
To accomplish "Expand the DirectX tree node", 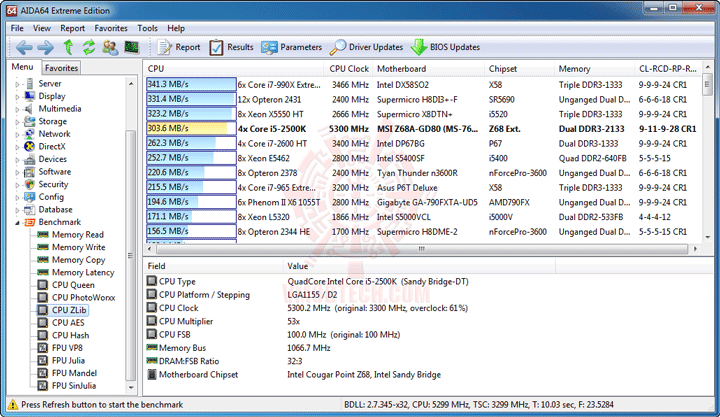I will click(x=17, y=147).
